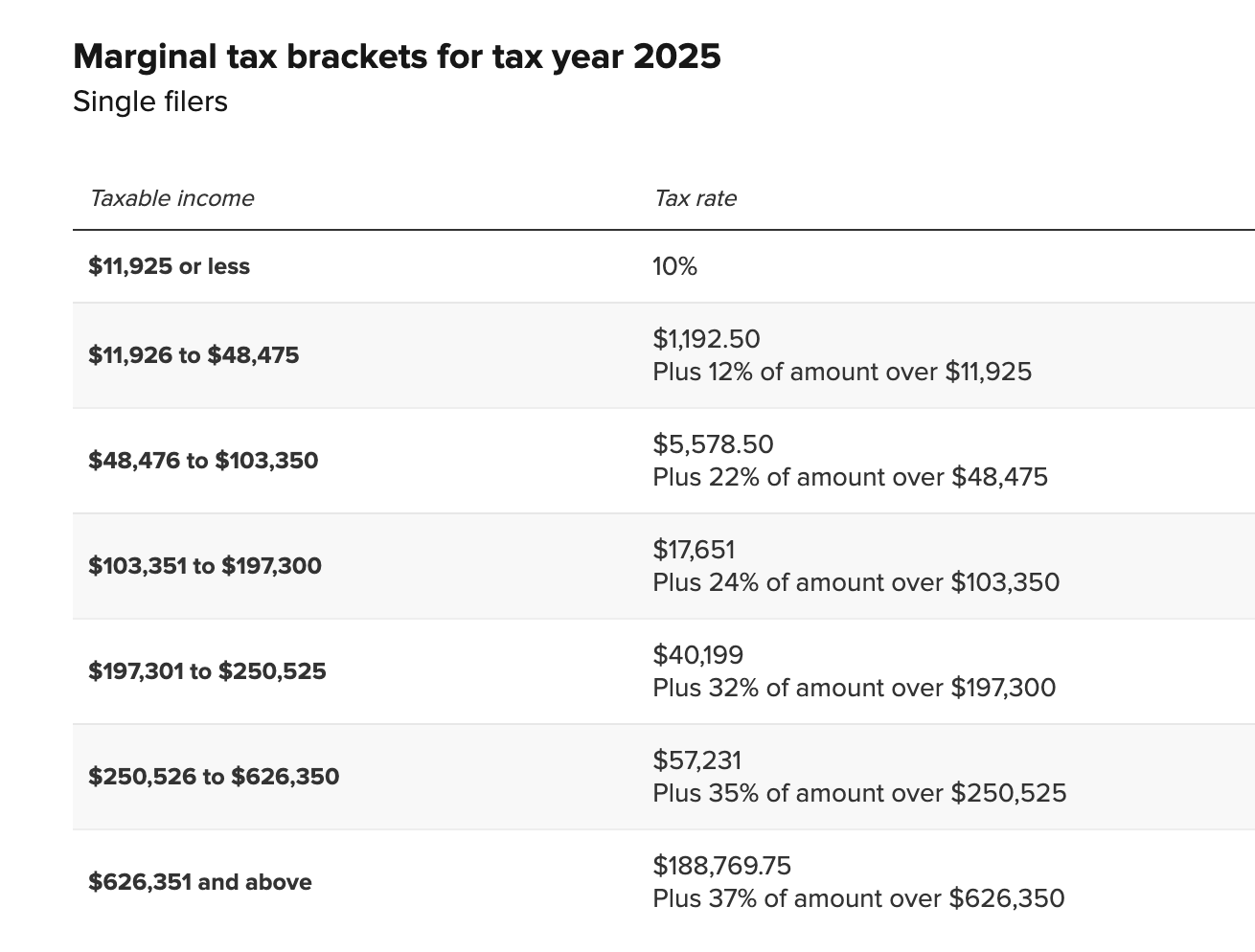Click the $57,231 base tax amount
Viewport: 1255px width, 952px height.
696,760
